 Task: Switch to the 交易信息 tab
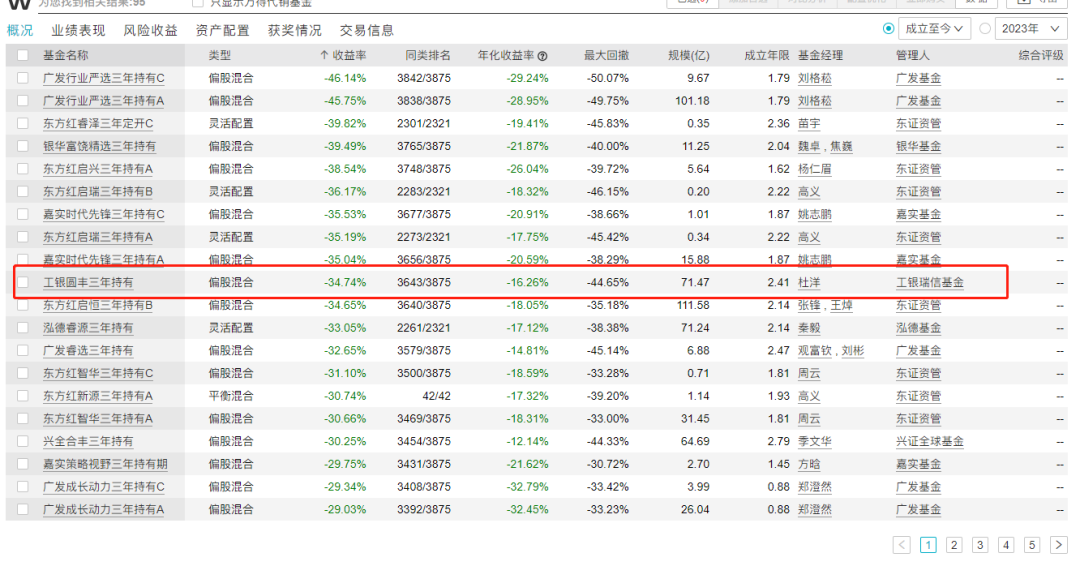tap(367, 30)
